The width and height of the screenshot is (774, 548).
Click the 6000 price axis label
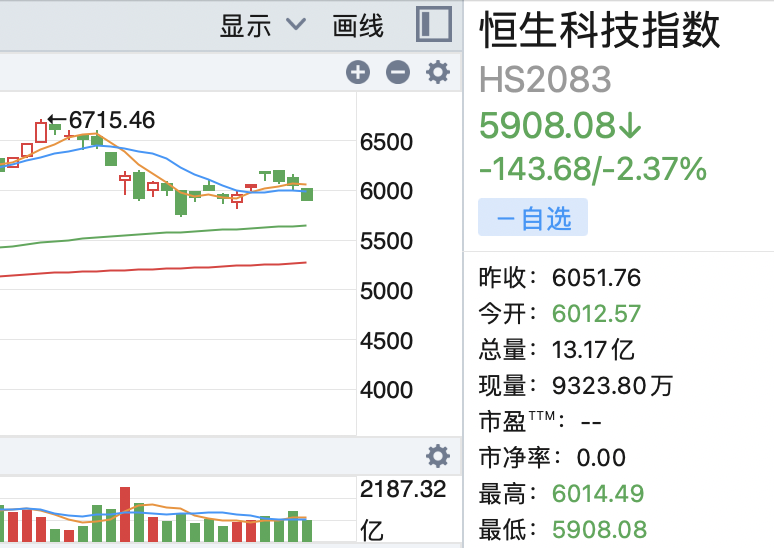tap(386, 191)
